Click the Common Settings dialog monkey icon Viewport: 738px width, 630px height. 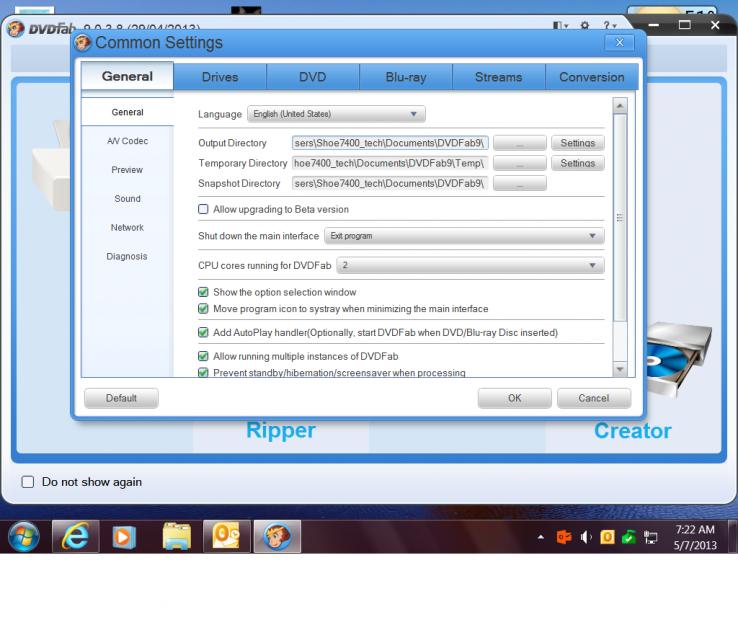(83, 43)
